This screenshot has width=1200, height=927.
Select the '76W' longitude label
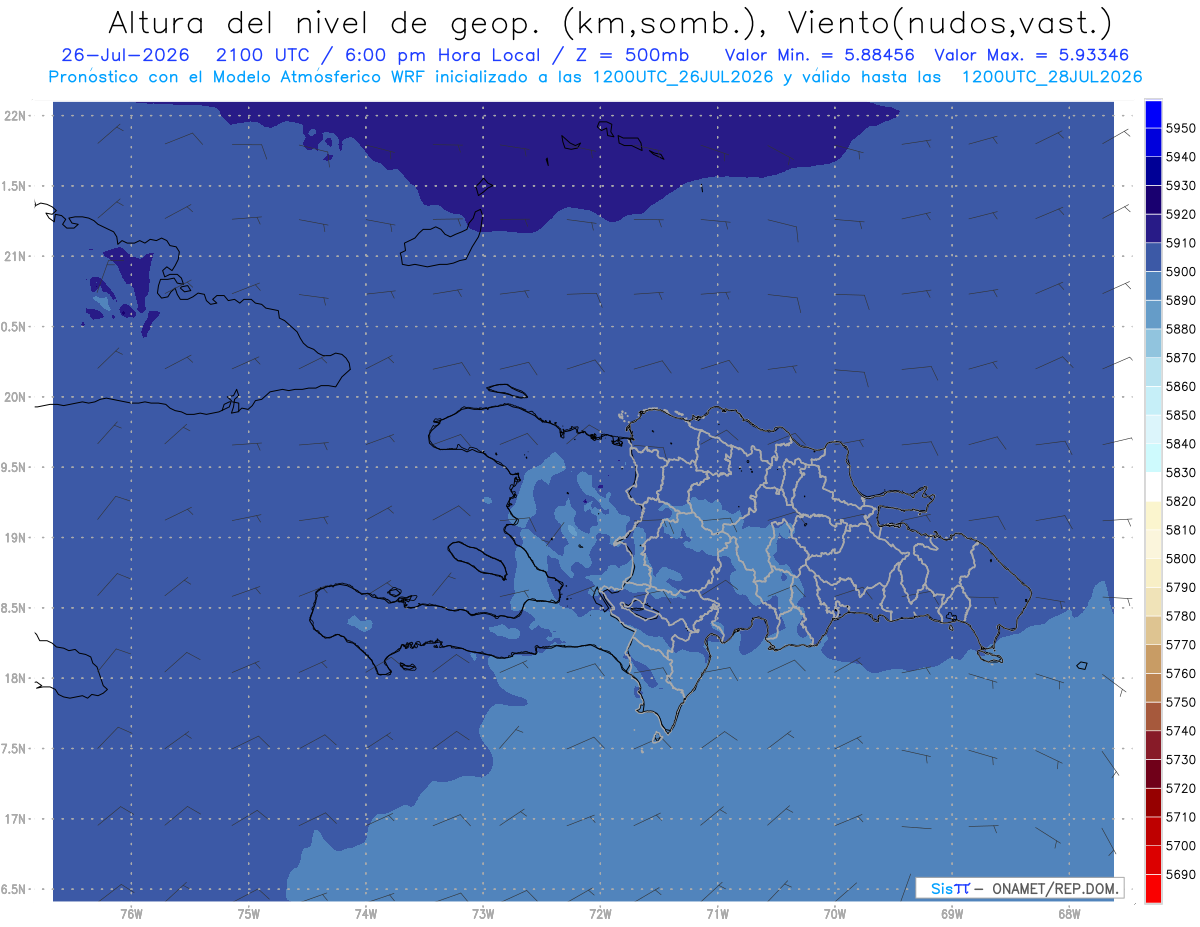point(131,914)
